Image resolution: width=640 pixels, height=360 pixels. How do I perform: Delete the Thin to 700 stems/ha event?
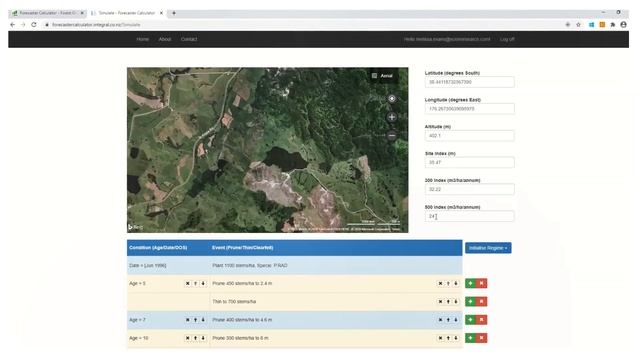tap(440, 302)
